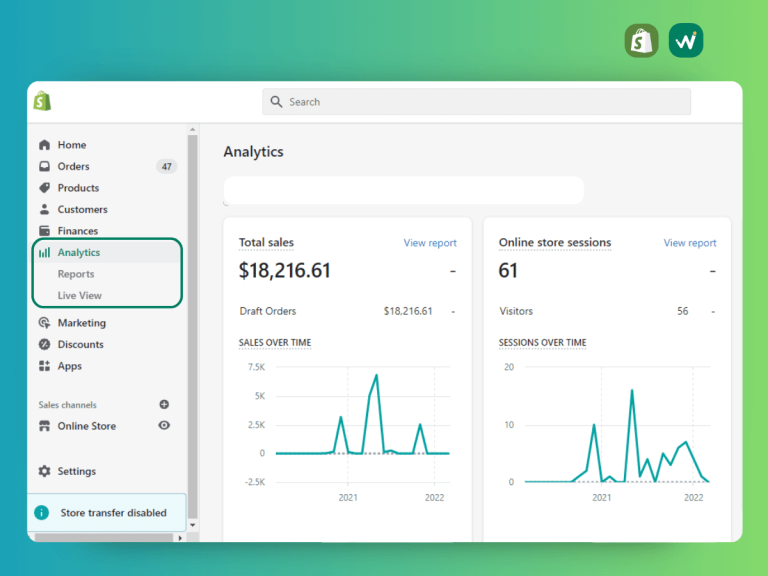Viewport: 768px width, 576px height.
Task: Click the search magnifier icon
Action: coord(276,101)
